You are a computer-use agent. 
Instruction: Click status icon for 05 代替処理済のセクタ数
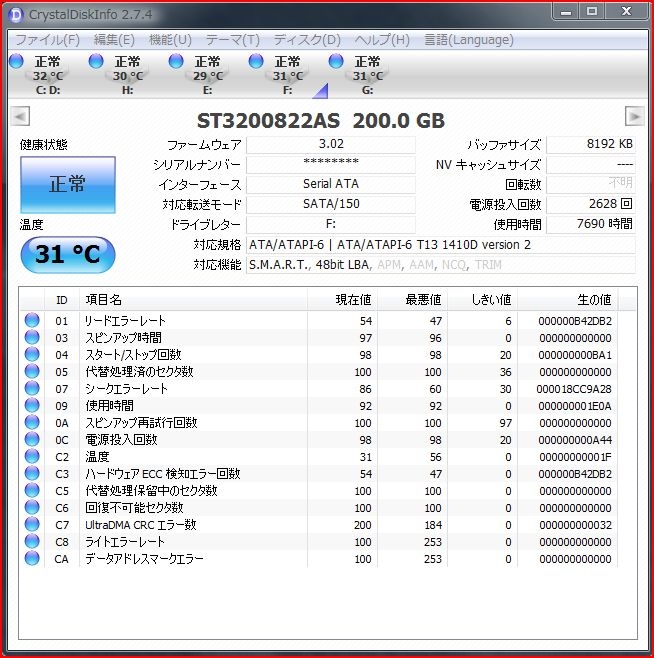pos(32,371)
